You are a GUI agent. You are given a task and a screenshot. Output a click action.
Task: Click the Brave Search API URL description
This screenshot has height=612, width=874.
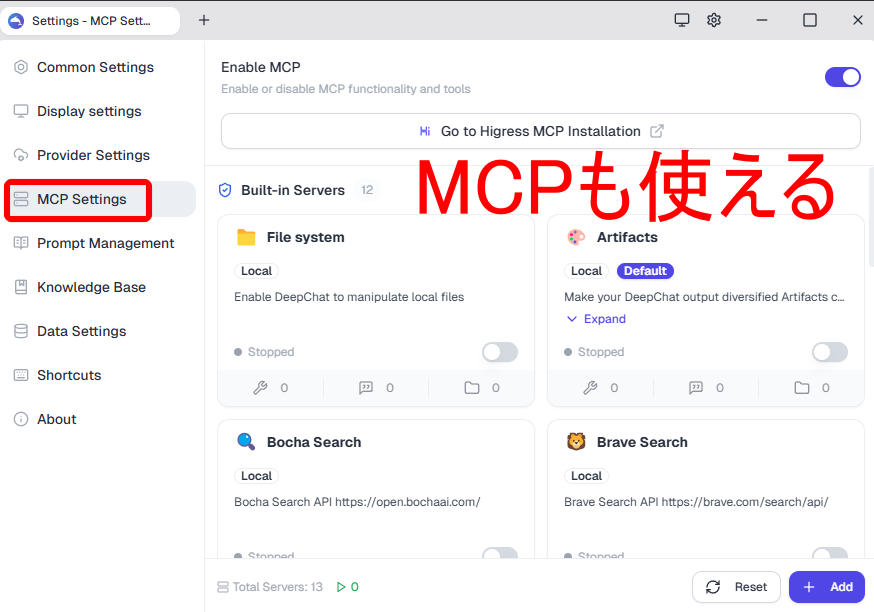(696, 502)
